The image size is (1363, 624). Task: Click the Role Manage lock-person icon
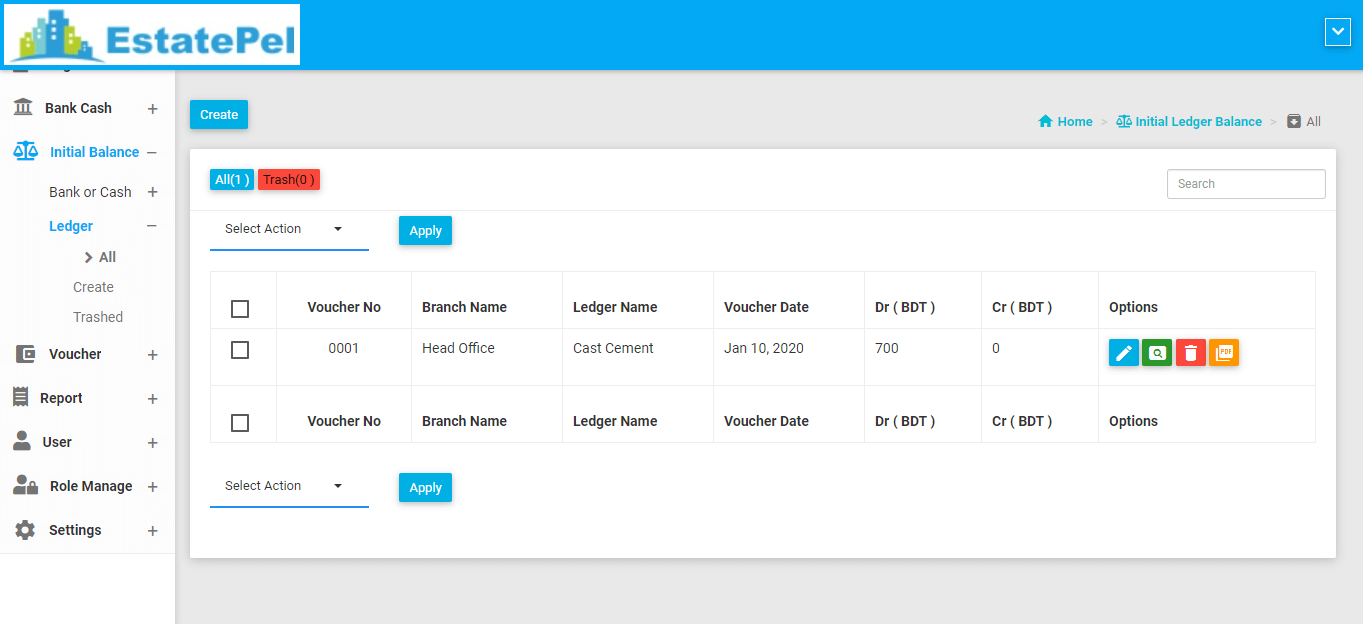(x=25, y=485)
